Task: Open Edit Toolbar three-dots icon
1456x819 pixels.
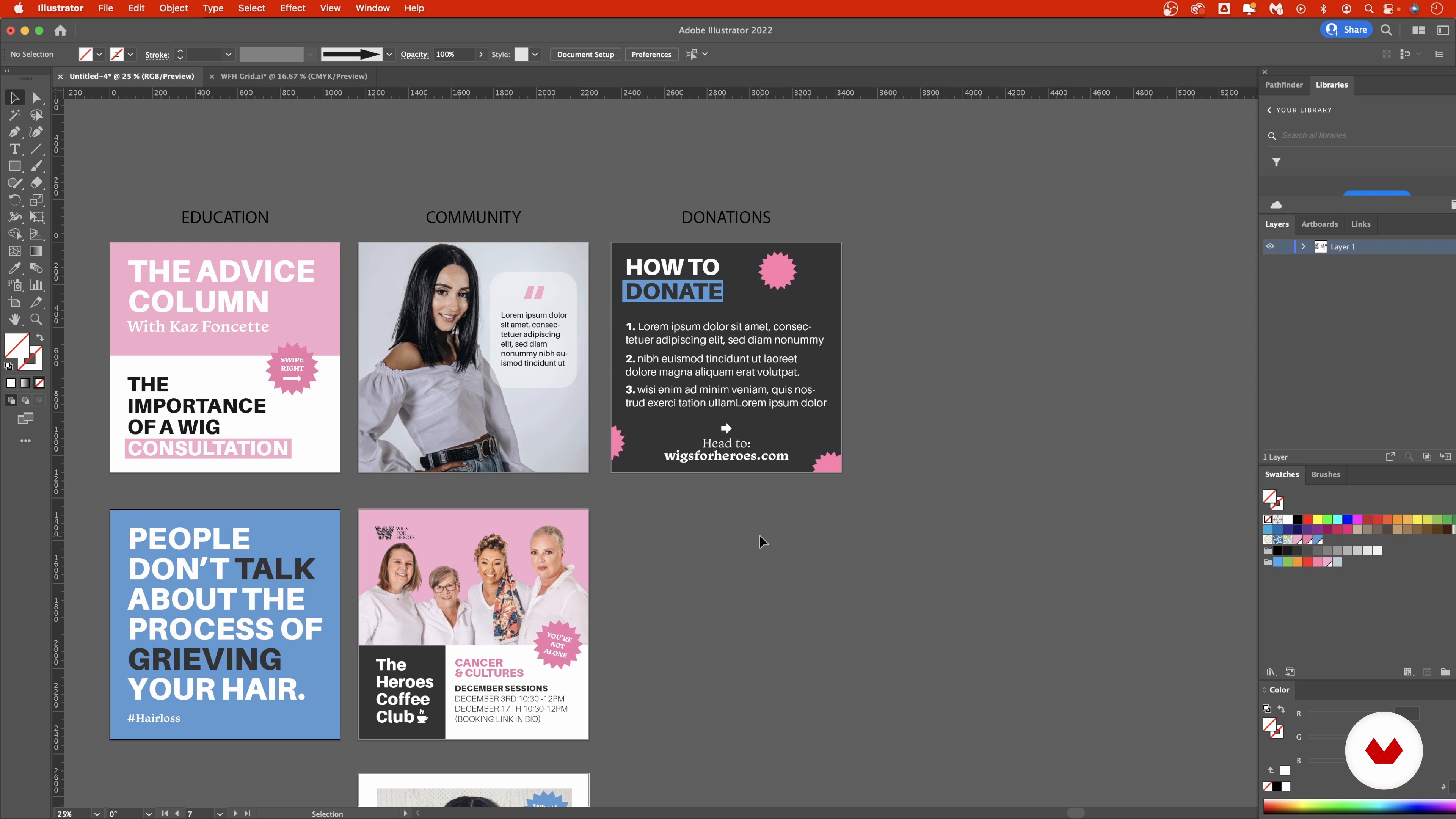Action: (x=25, y=441)
